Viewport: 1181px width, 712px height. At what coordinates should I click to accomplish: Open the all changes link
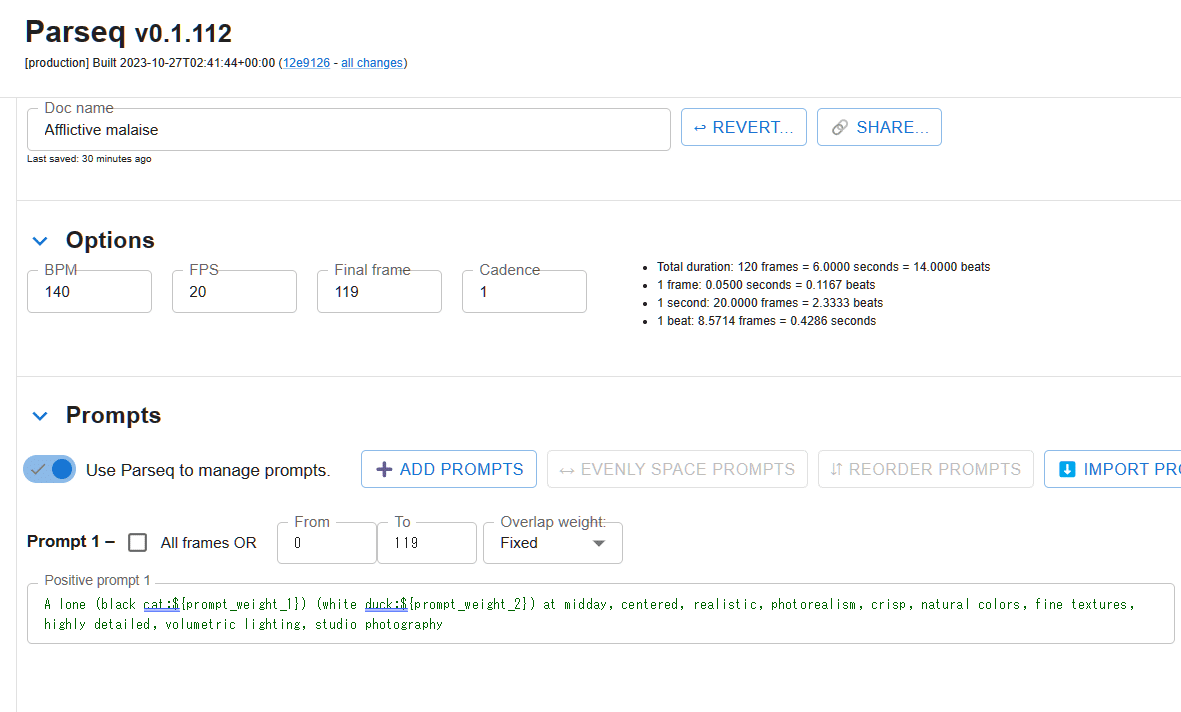pyautogui.click(x=371, y=63)
